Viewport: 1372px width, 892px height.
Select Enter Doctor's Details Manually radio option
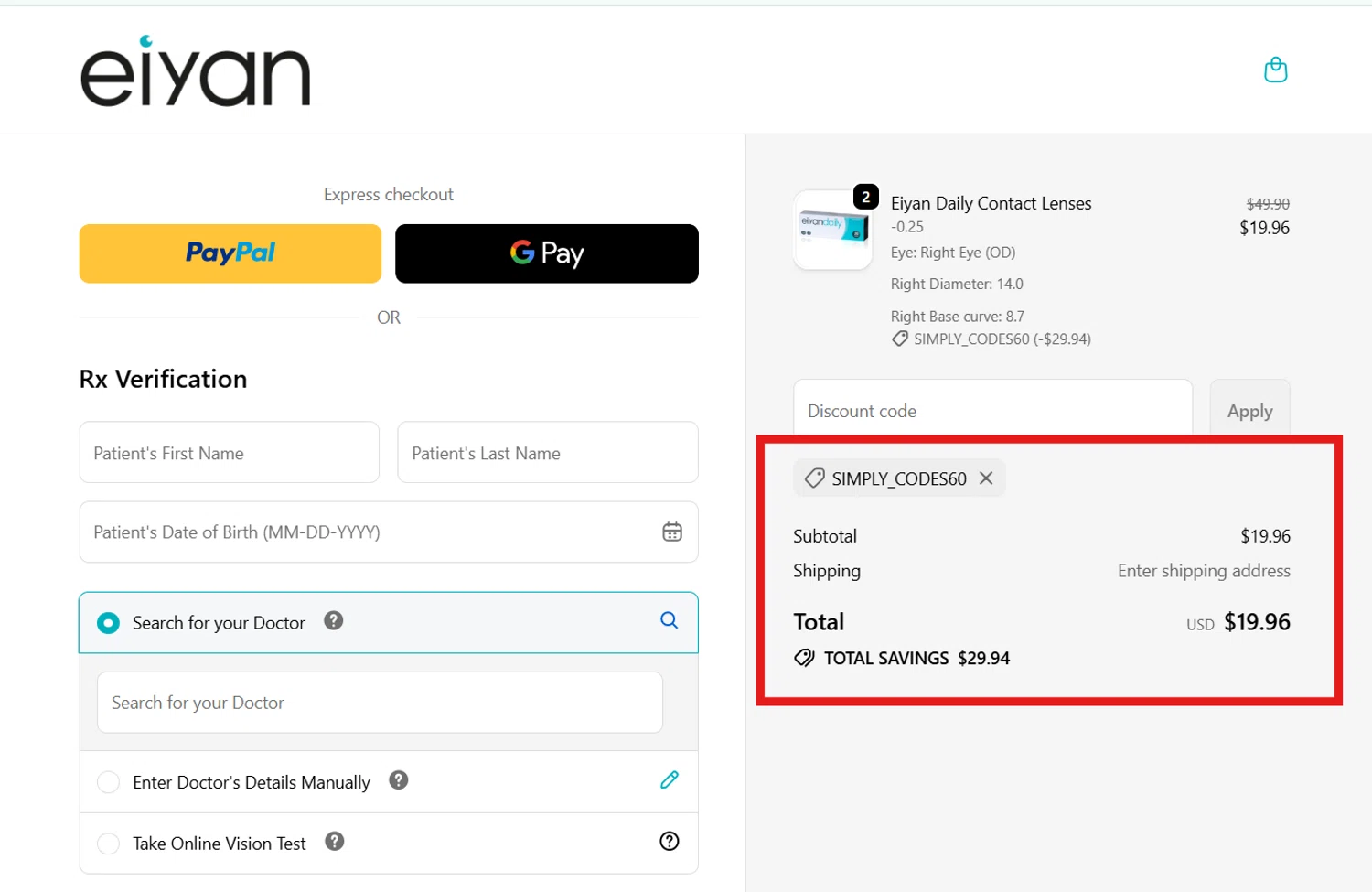[x=108, y=782]
